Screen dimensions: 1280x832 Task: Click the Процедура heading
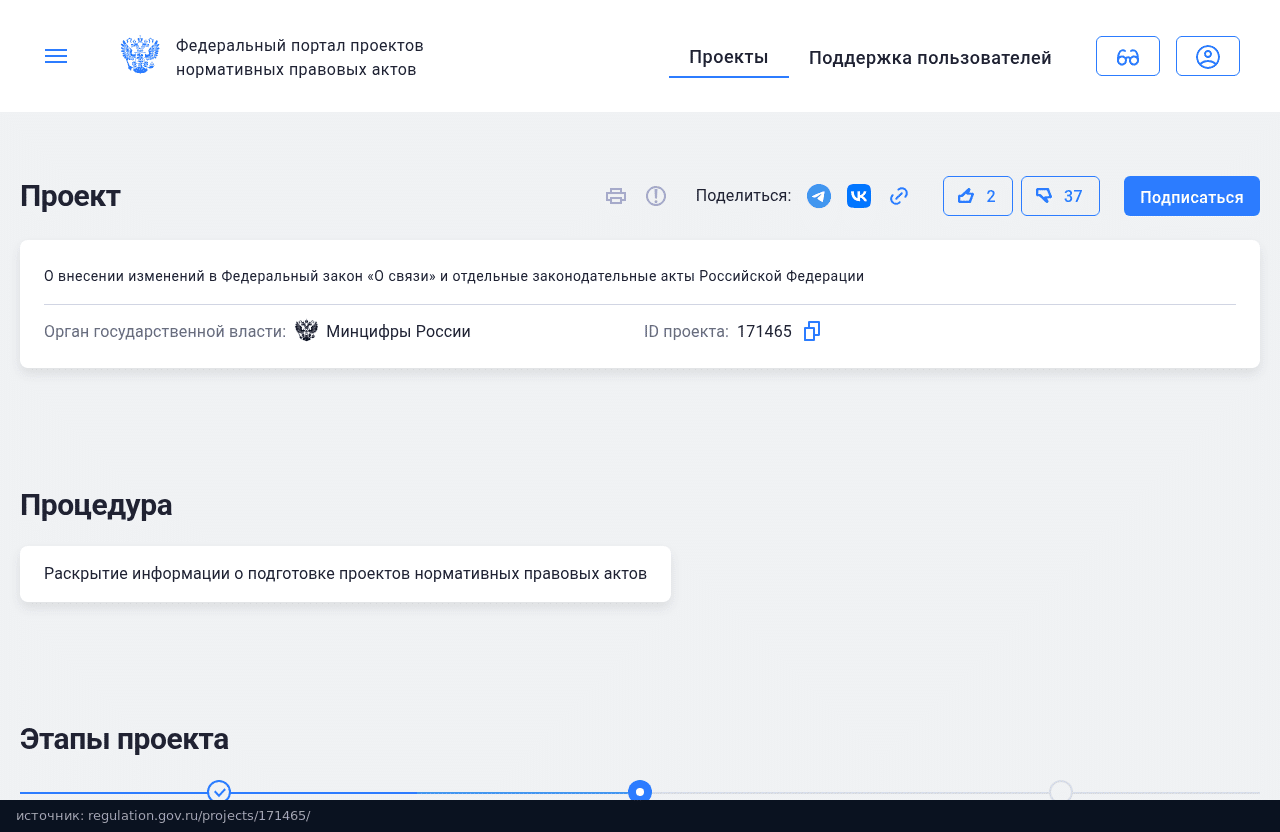click(96, 505)
